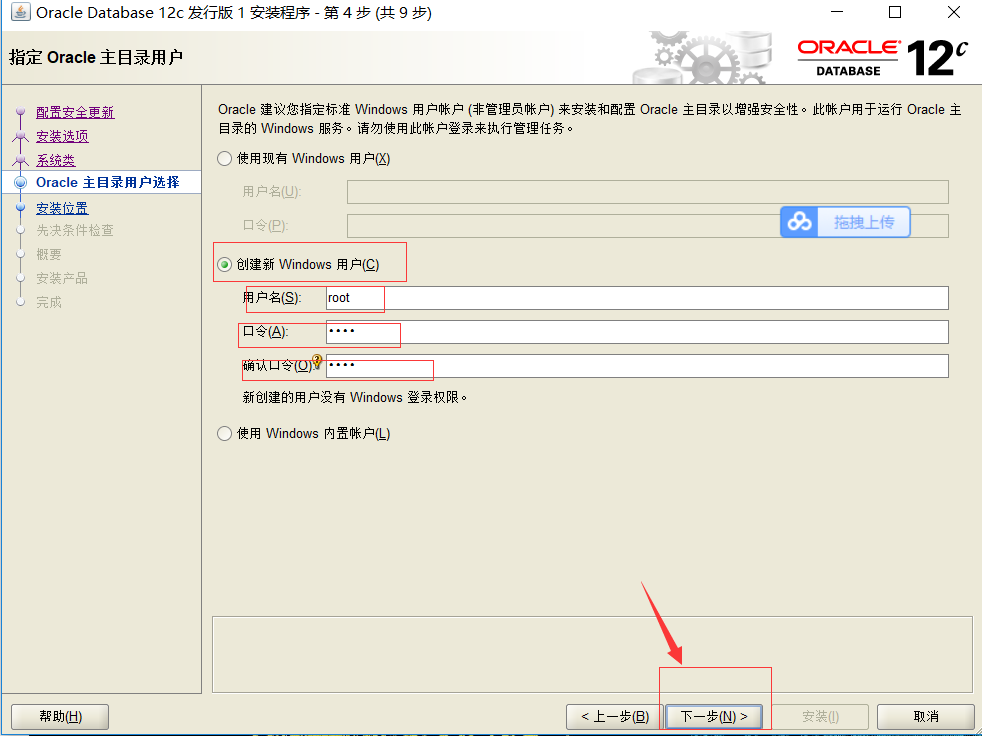Viewport: 982px width, 736px height.
Task: Close the installer window
Action: (954, 12)
